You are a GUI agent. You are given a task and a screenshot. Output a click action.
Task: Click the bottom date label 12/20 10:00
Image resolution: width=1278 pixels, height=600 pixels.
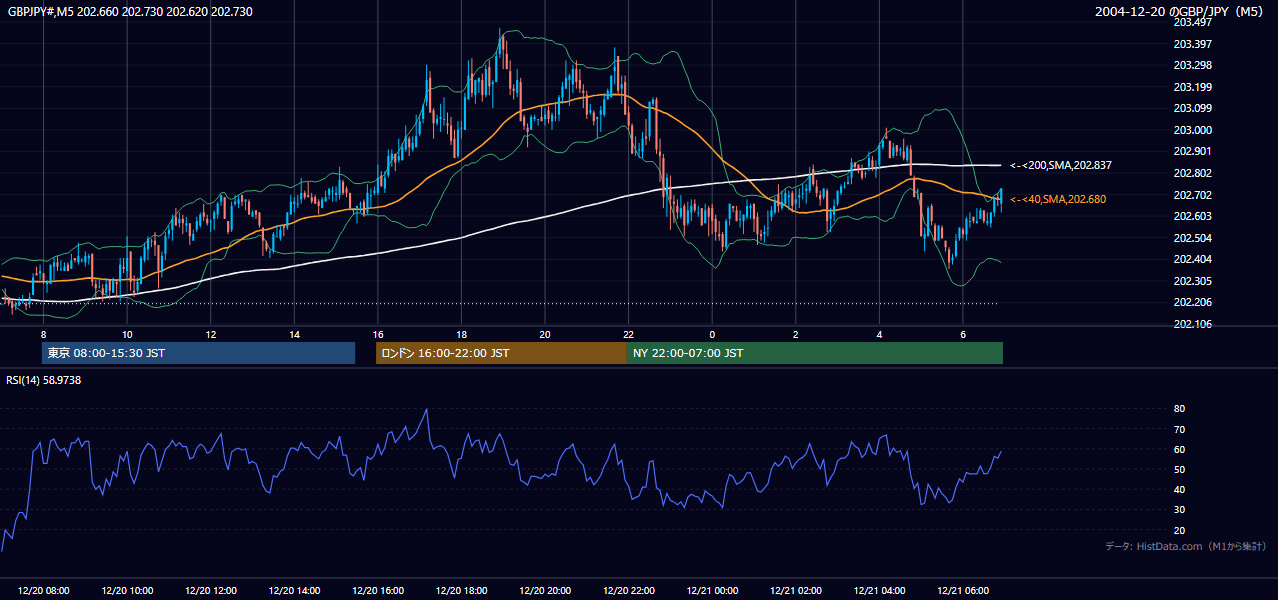(x=127, y=591)
